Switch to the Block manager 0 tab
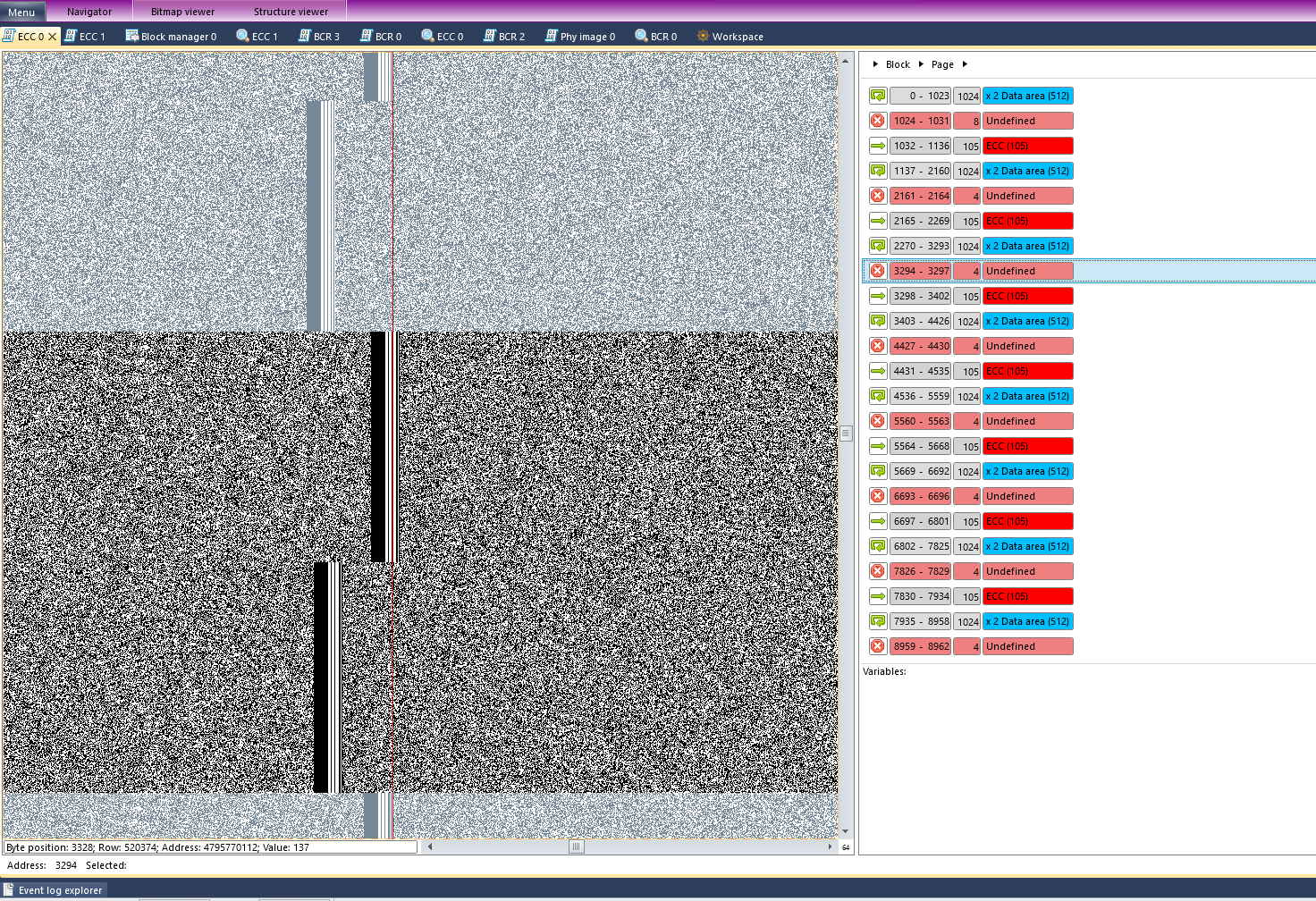The image size is (1316, 901). click(171, 36)
